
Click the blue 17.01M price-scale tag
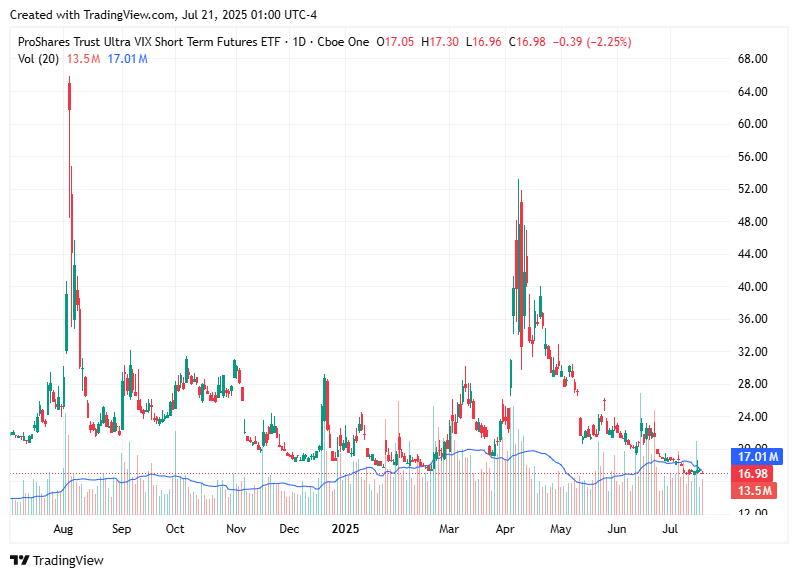[x=757, y=456]
